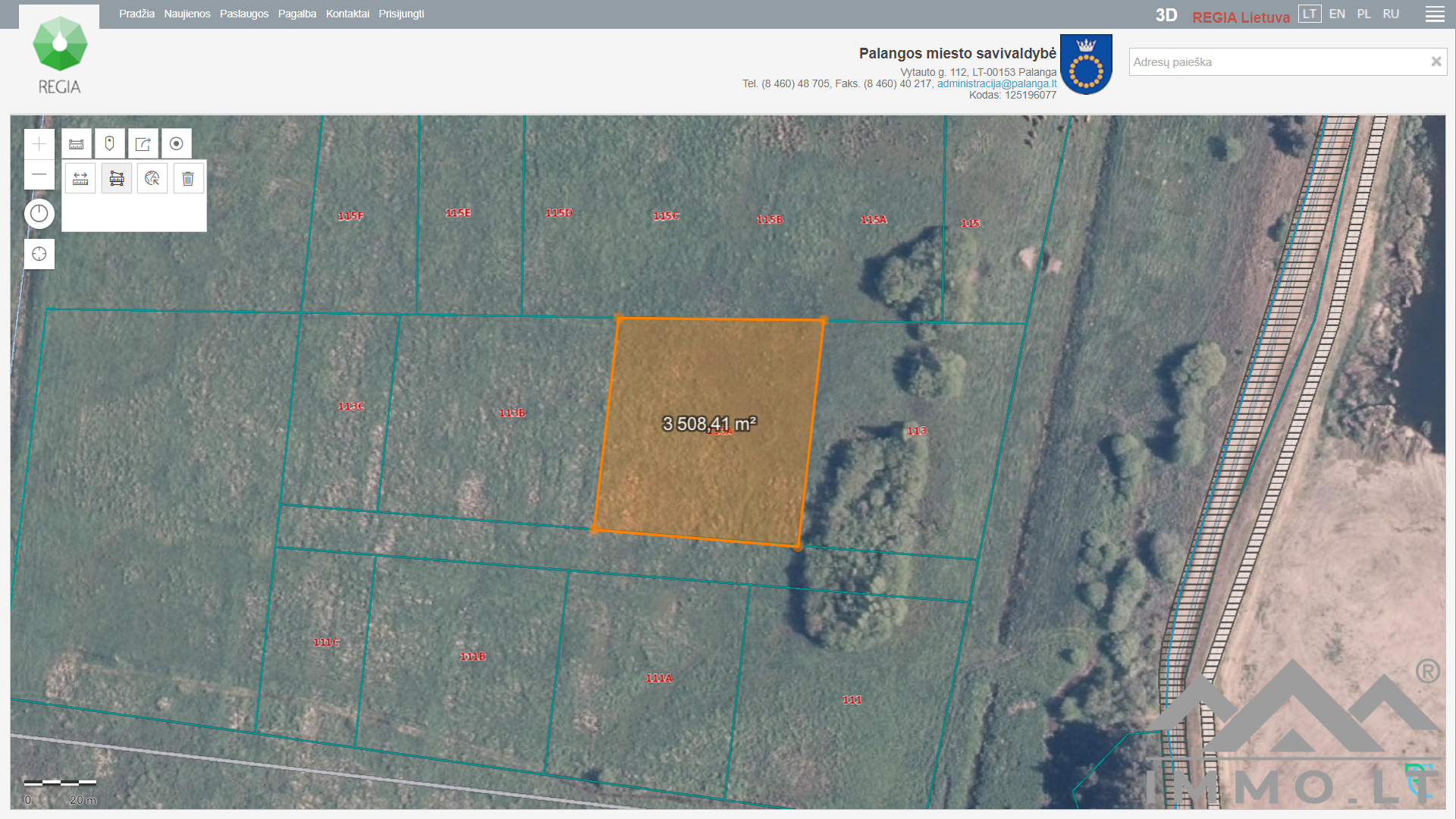Select the distance measurement ruler tool

[x=80, y=179]
